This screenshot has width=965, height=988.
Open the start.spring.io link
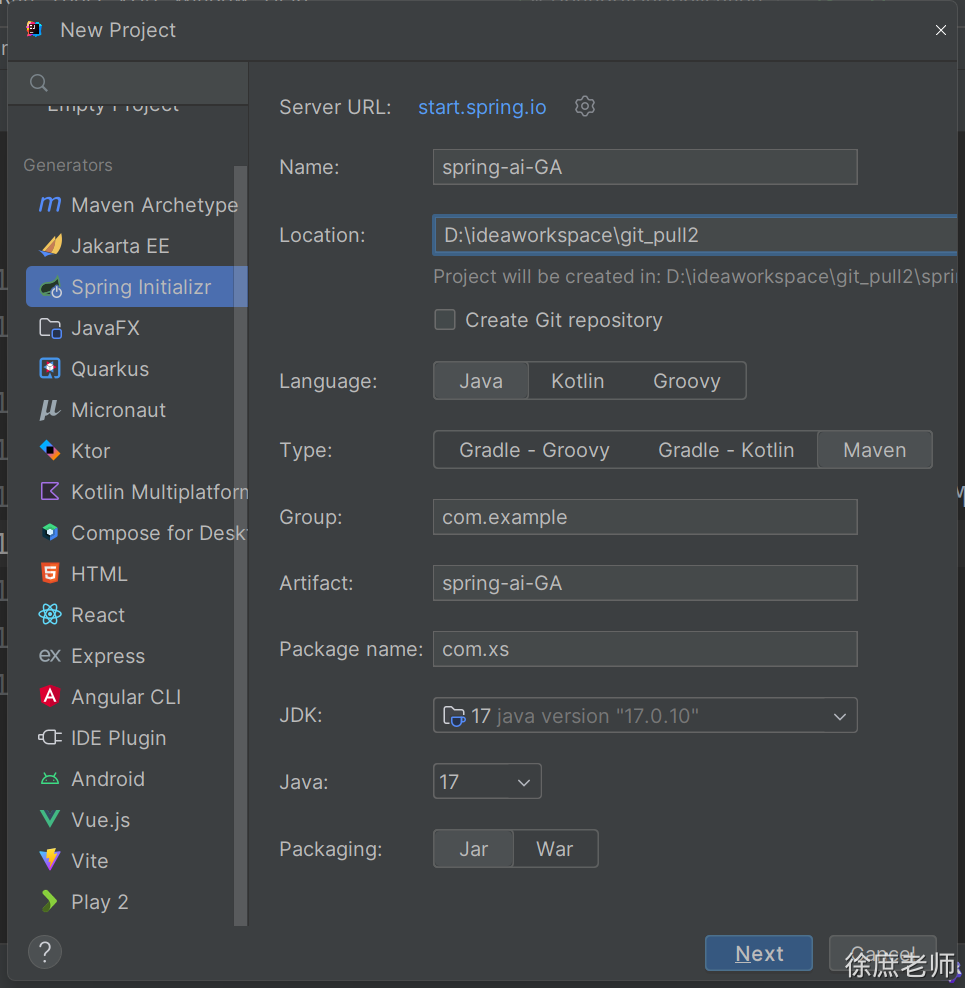482,107
